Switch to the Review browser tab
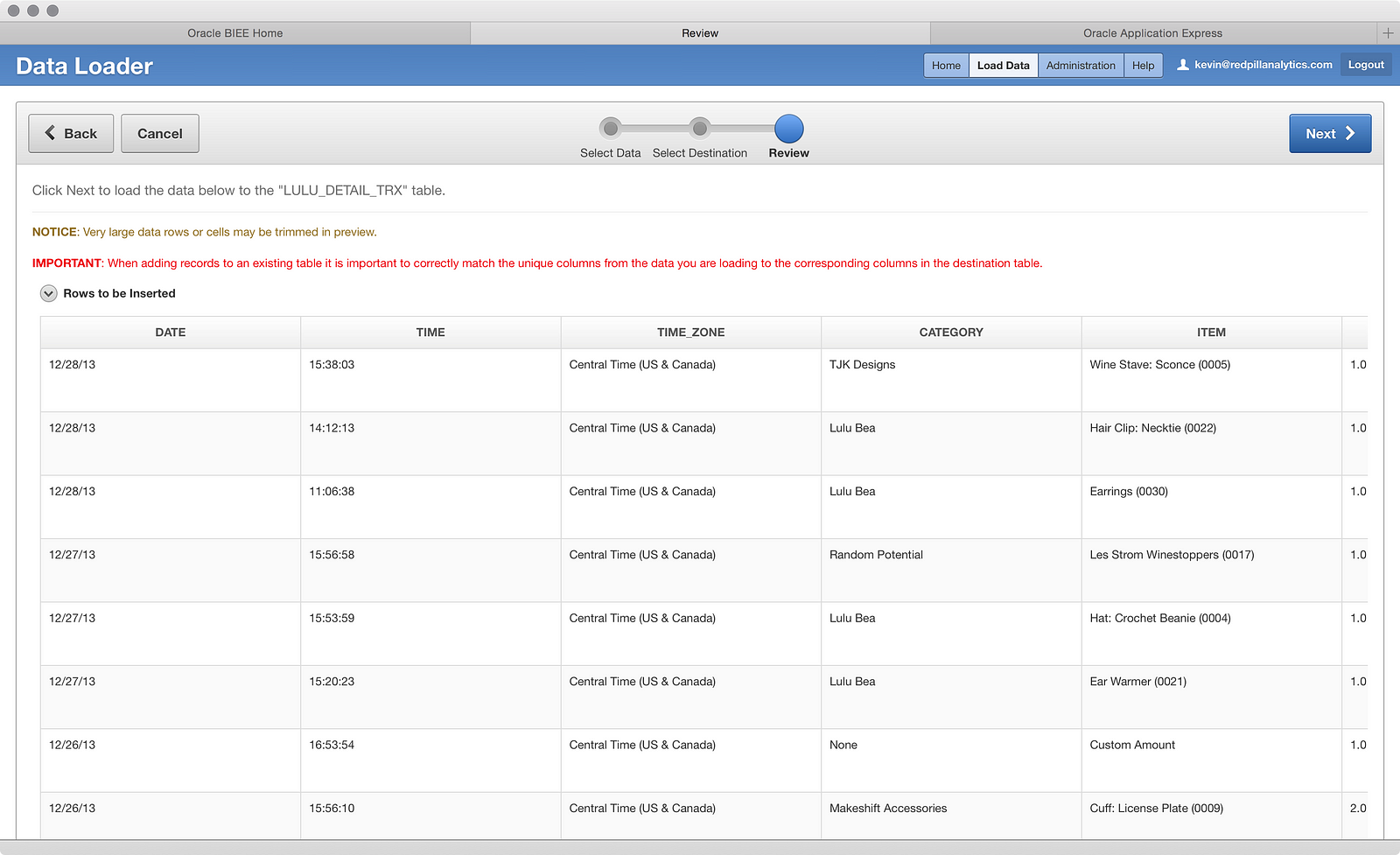Image resolution: width=1400 pixels, height=855 pixels. click(x=700, y=33)
